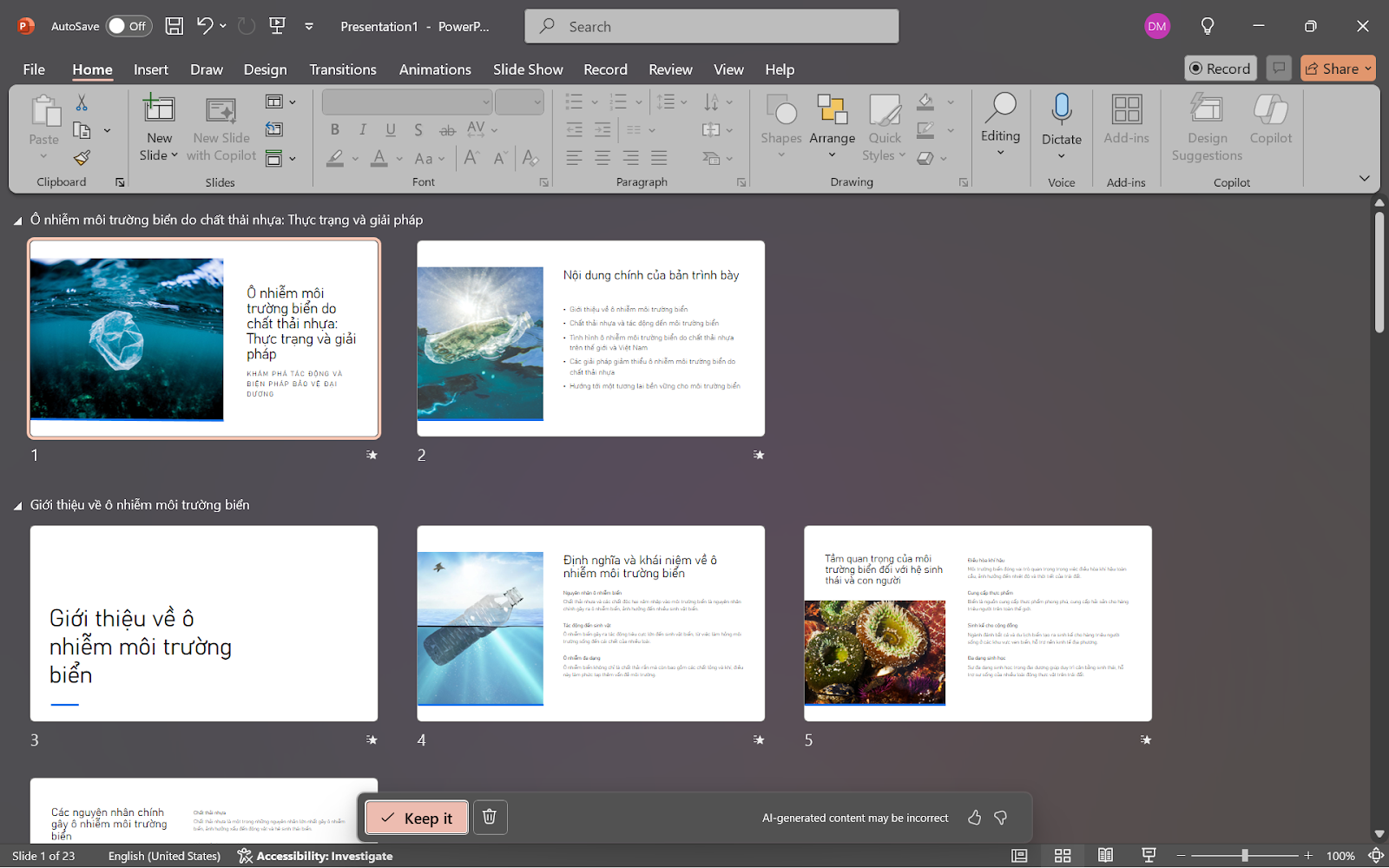This screenshot has height=868, width=1389.
Task: Start slide show from status bar icon
Action: tap(1149, 856)
